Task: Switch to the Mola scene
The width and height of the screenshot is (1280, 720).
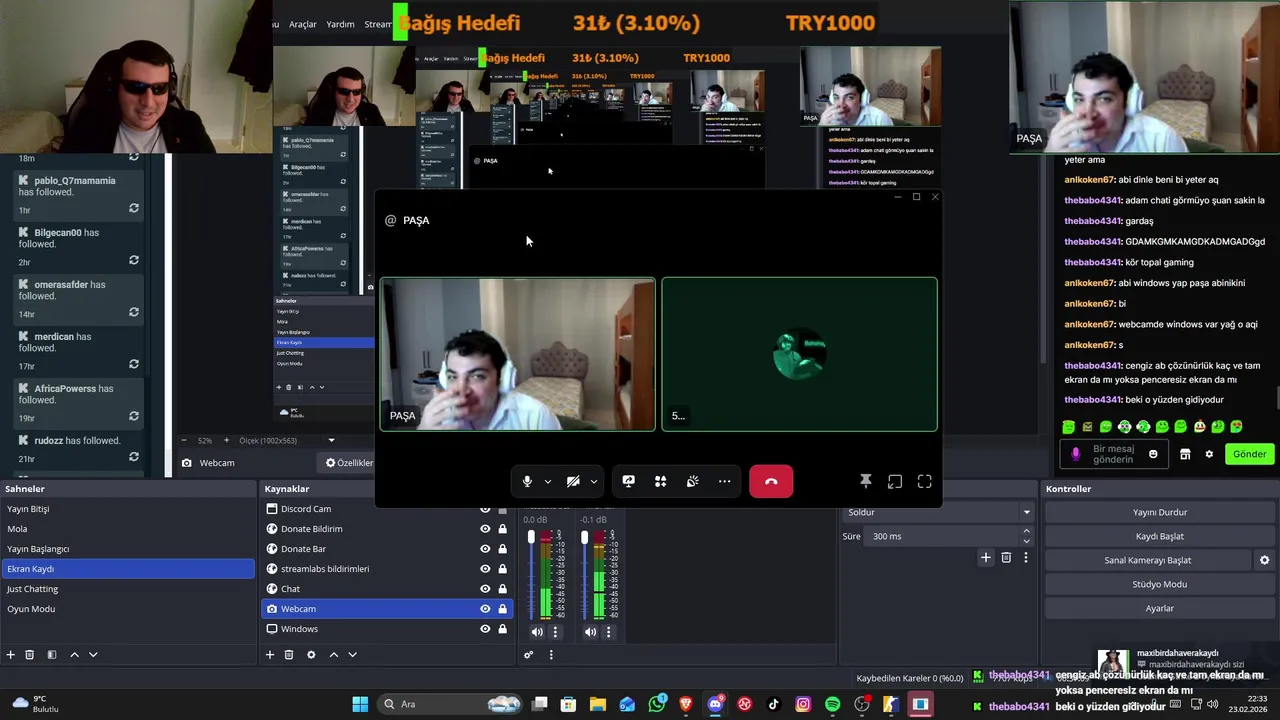Action: (x=128, y=529)
